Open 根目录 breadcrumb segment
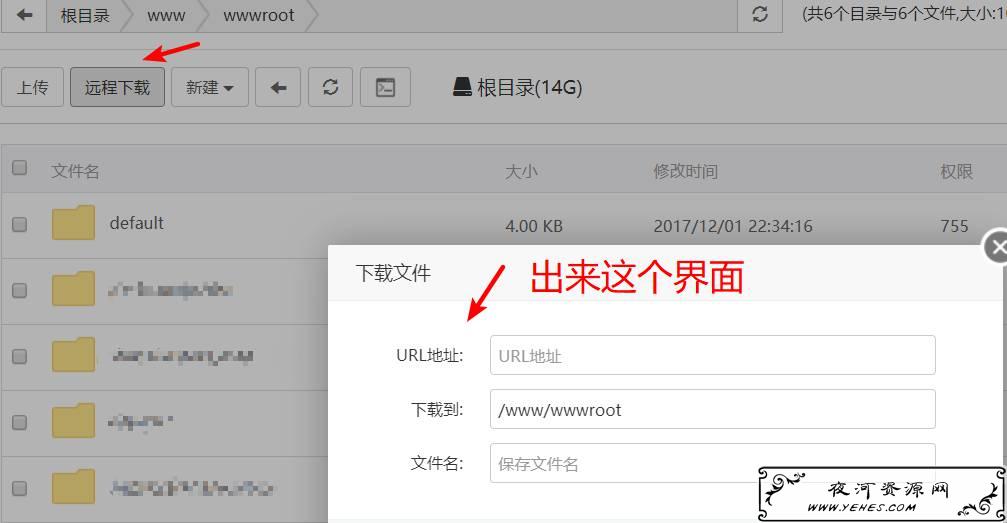 (85, 15)
